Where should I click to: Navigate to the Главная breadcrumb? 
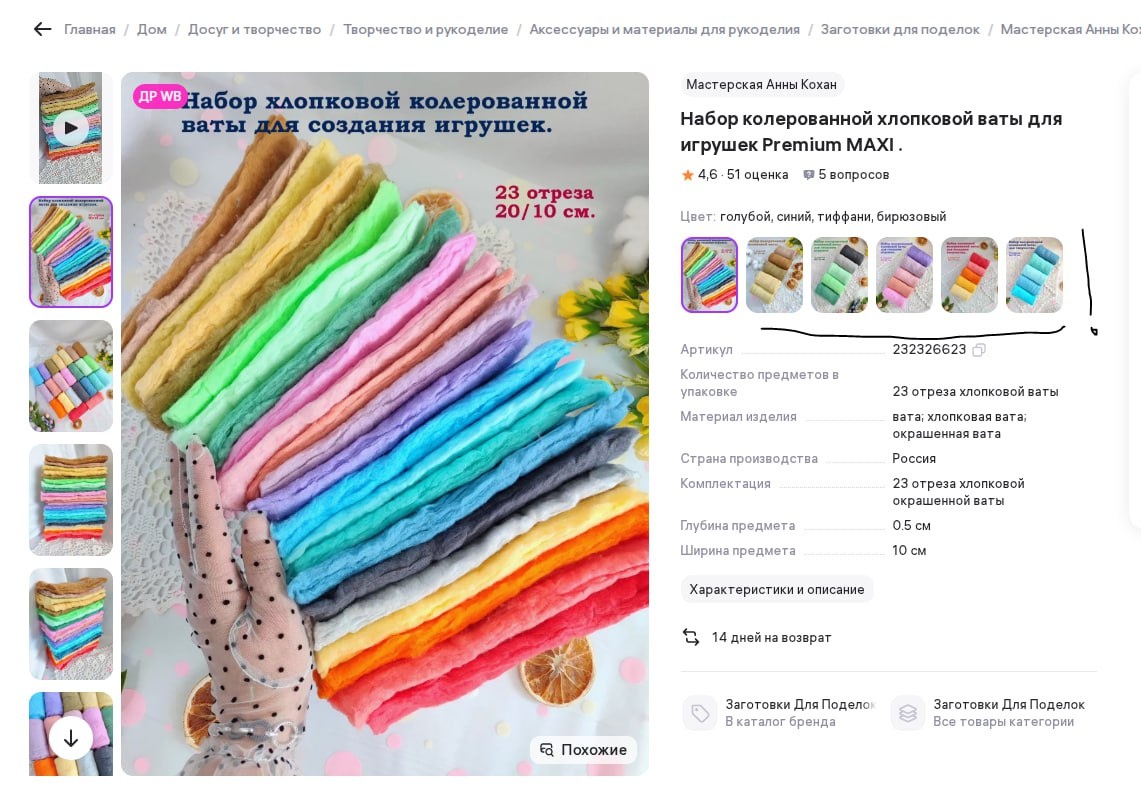click(90, 30)
